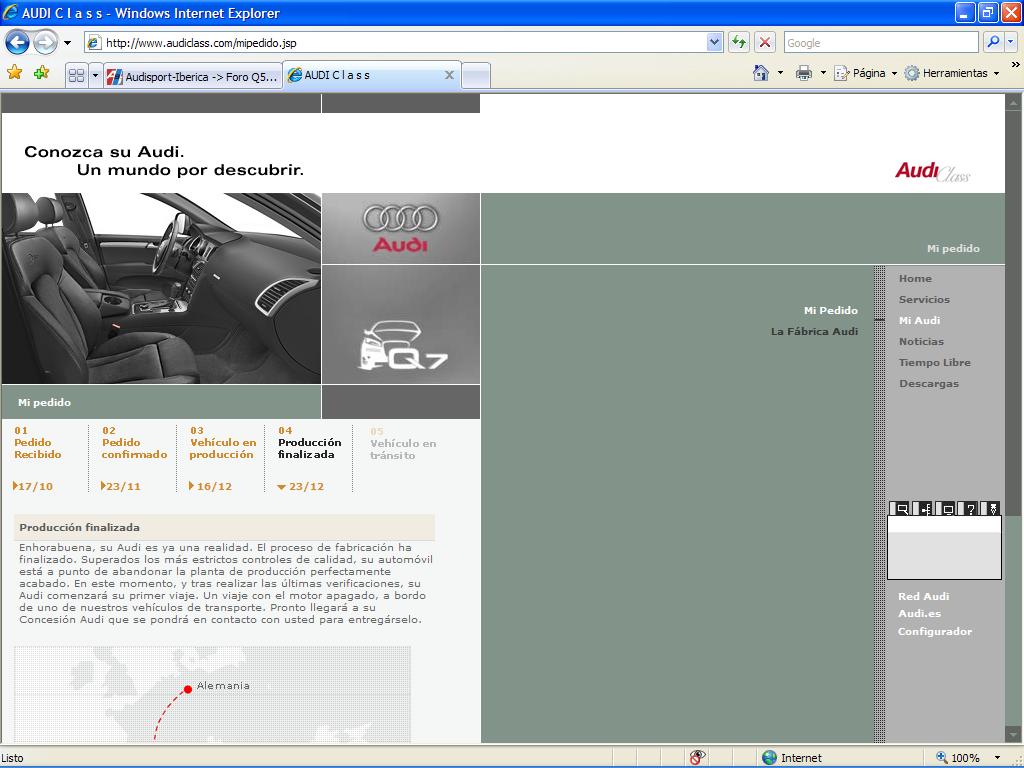
Task: Open the tab list dropdown arrow
Action: pyautogui.click(x=95, y=76)
